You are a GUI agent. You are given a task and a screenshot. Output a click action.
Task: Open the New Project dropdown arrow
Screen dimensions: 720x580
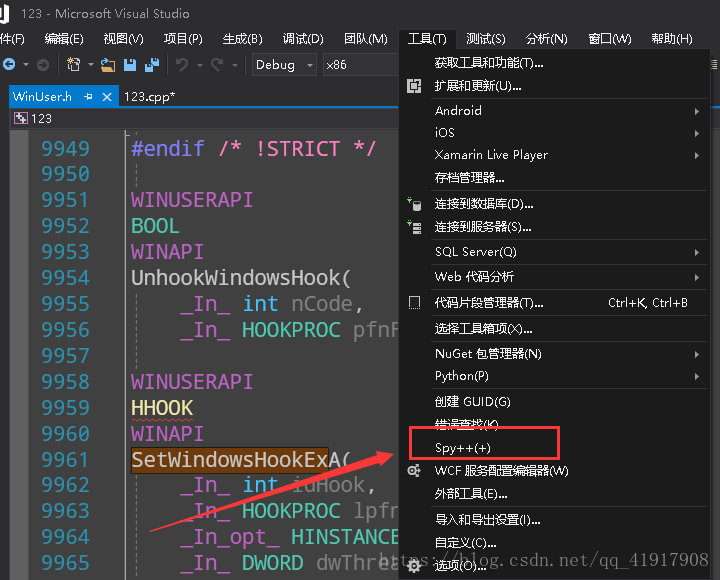91,65
